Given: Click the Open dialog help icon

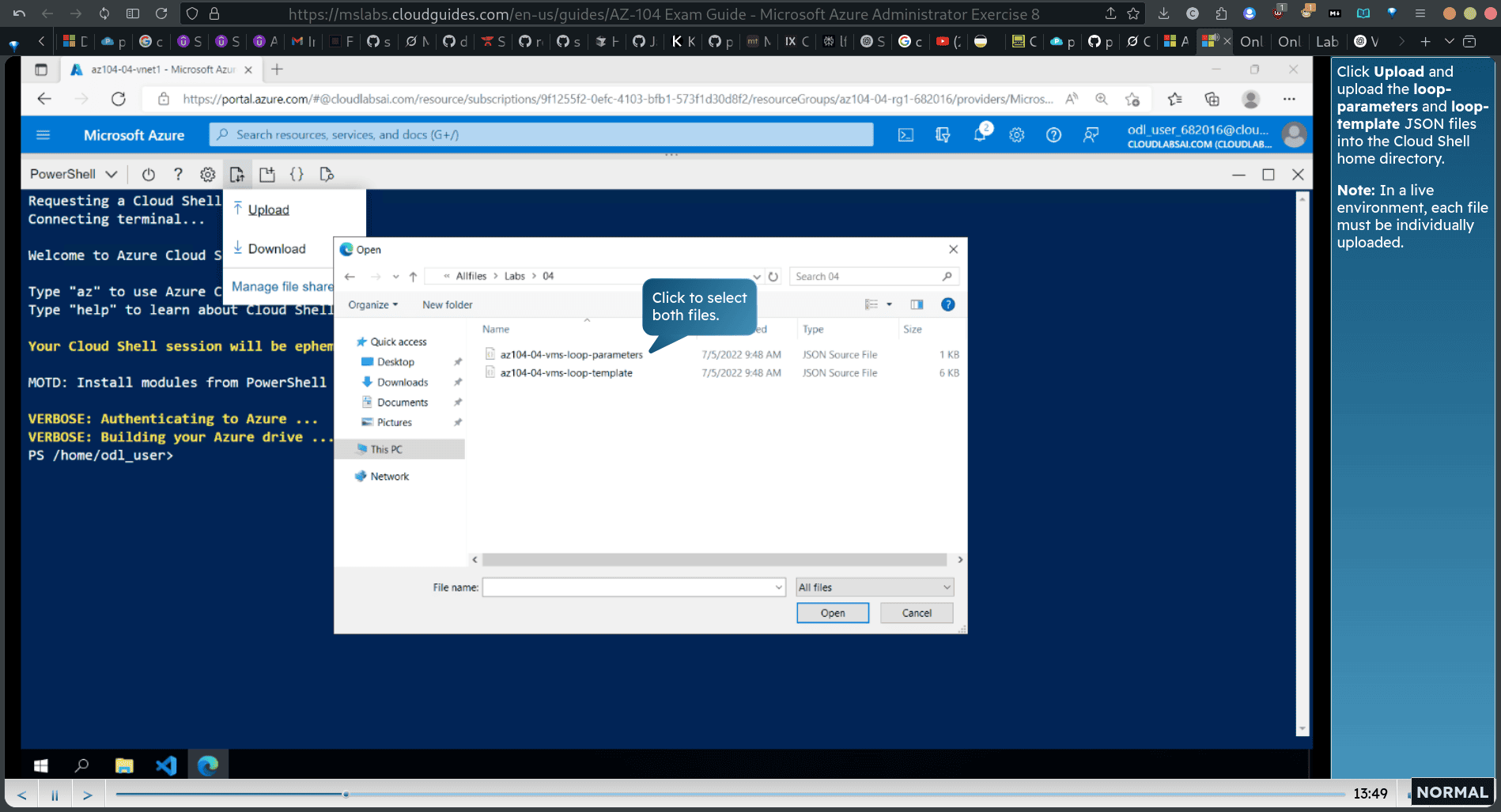Looking at the screenshot, I should coord(947,304).
